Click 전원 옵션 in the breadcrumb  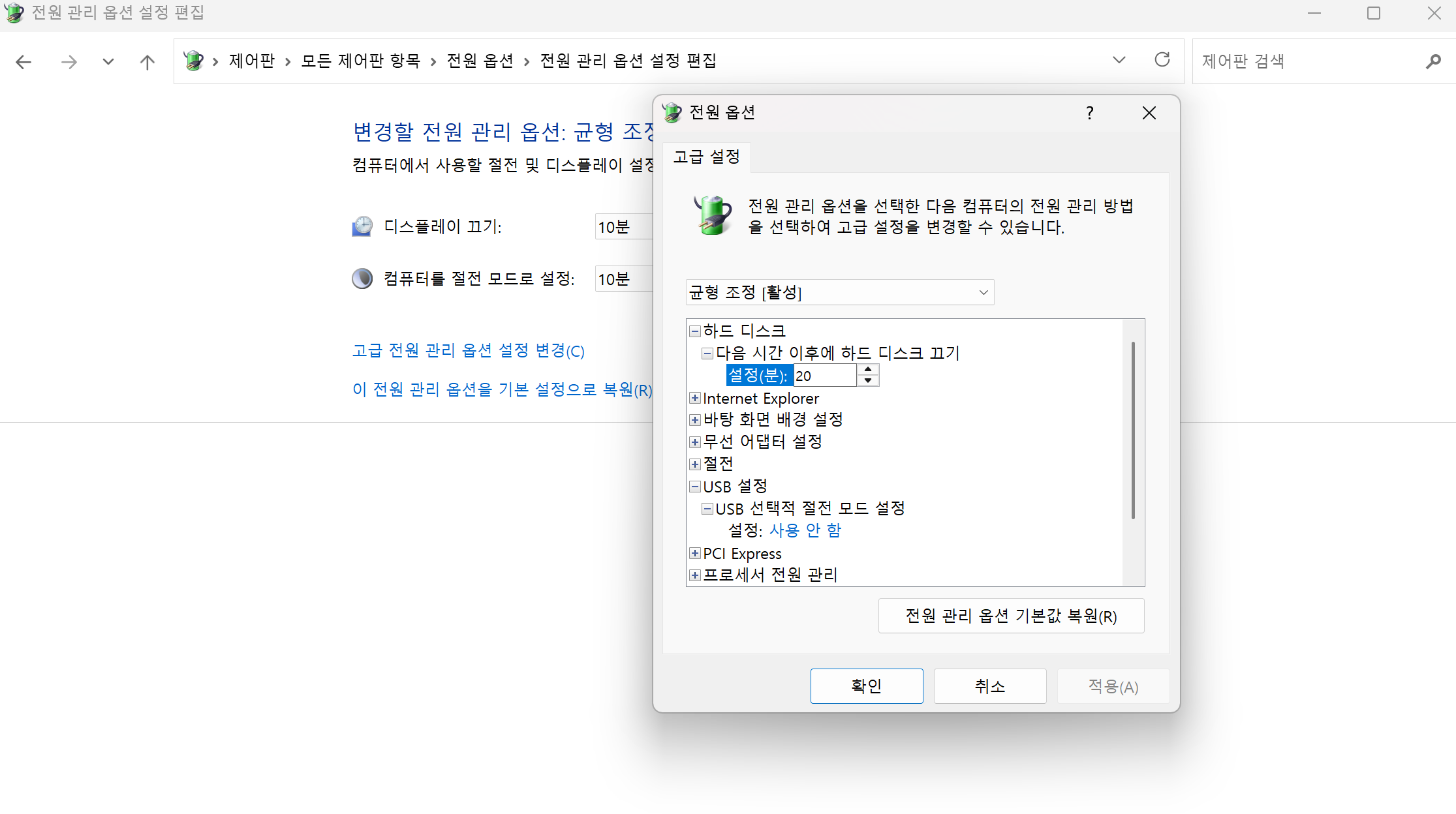point(480,61)
